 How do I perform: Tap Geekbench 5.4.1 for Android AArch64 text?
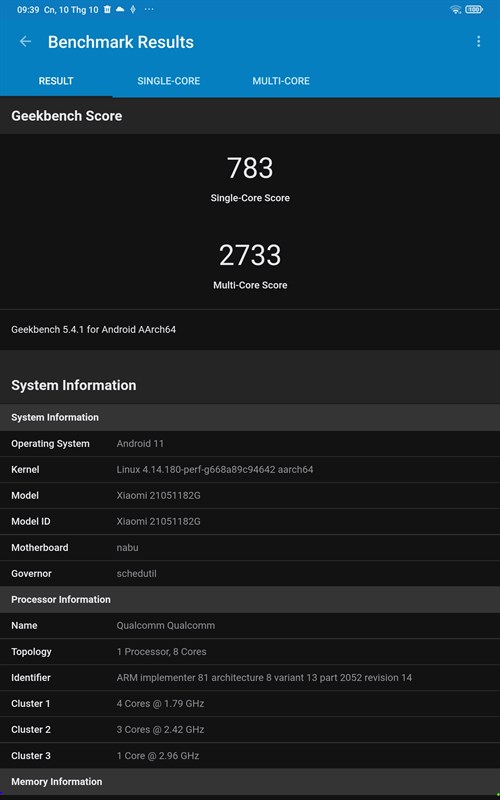point(93,330)
